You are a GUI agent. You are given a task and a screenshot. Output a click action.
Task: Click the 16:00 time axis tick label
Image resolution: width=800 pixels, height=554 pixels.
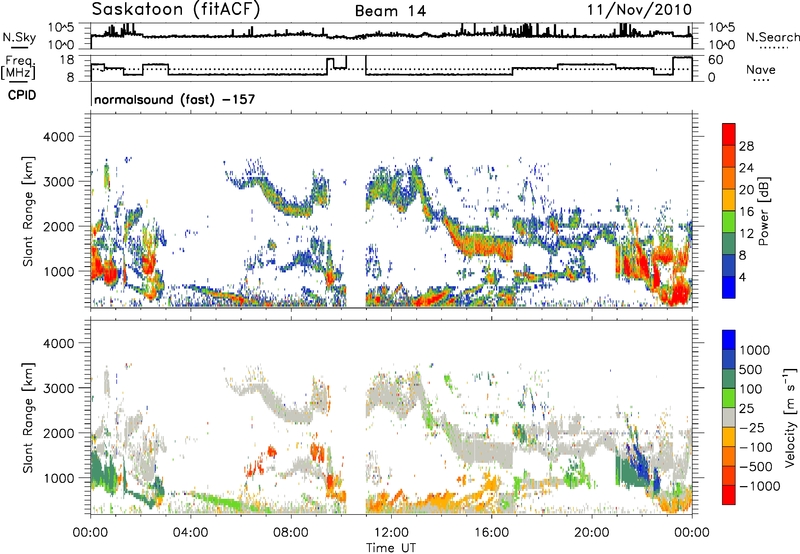(x=491, y=533)
